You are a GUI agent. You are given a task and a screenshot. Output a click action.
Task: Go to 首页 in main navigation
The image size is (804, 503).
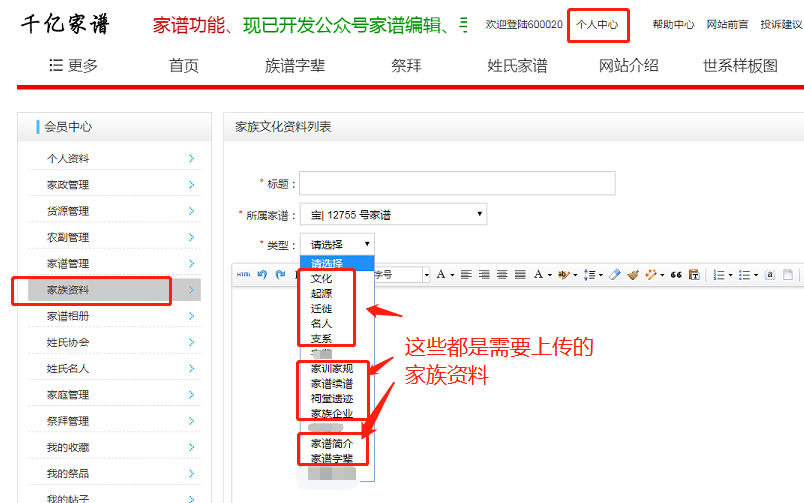(x=184, y=65)
